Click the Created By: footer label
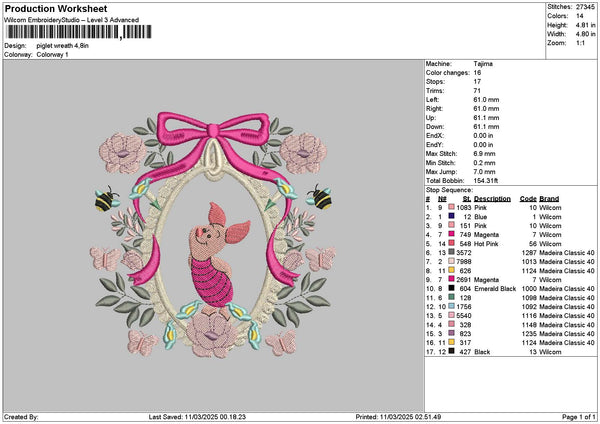 pos(21,417)
